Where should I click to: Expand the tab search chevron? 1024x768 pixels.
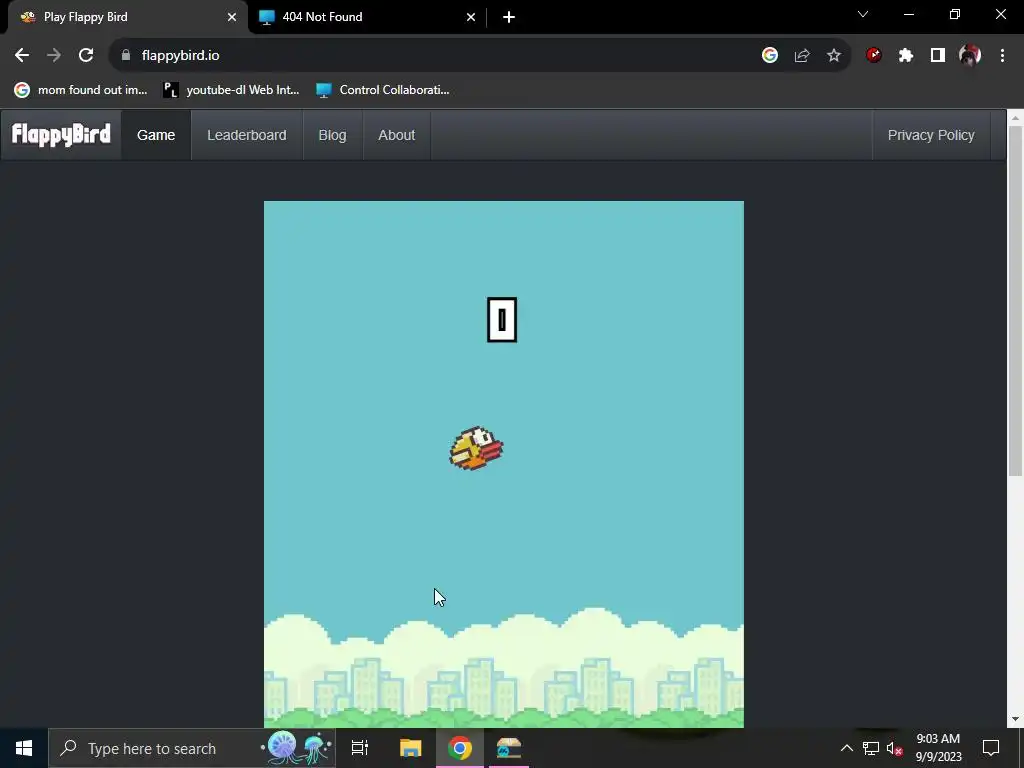coord(863,14)
